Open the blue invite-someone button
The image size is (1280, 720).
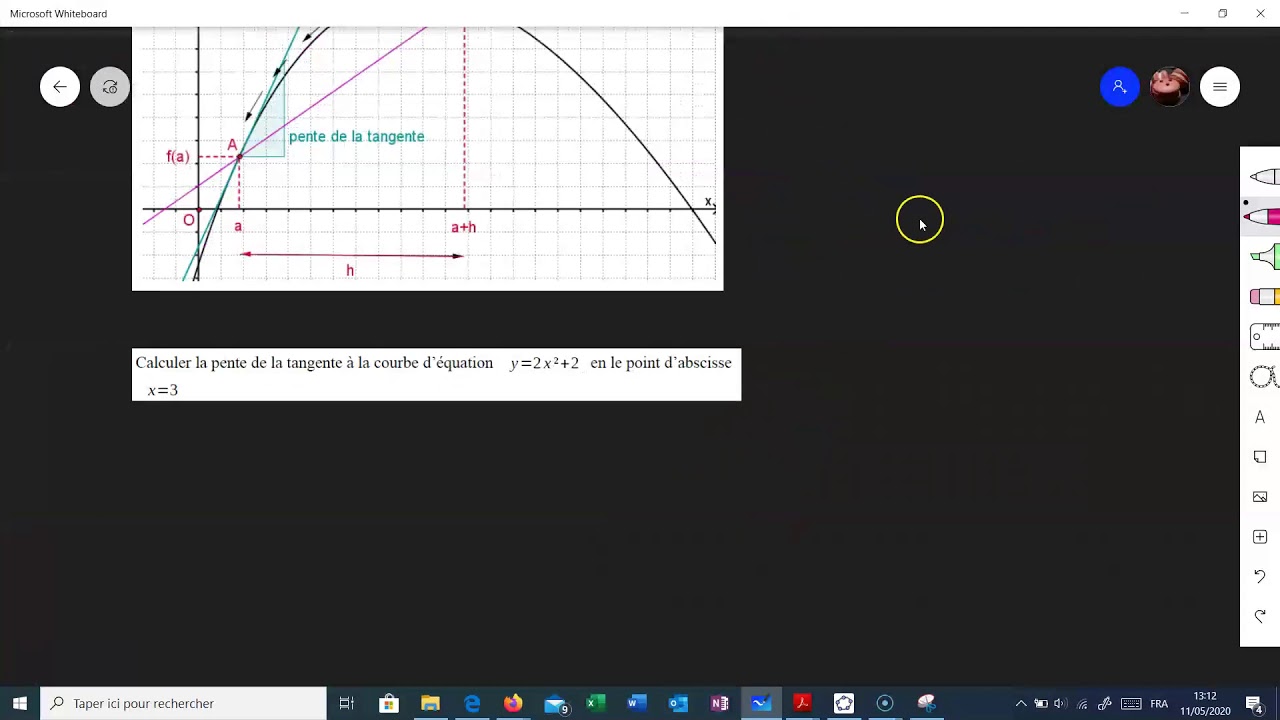[1120, 87]
